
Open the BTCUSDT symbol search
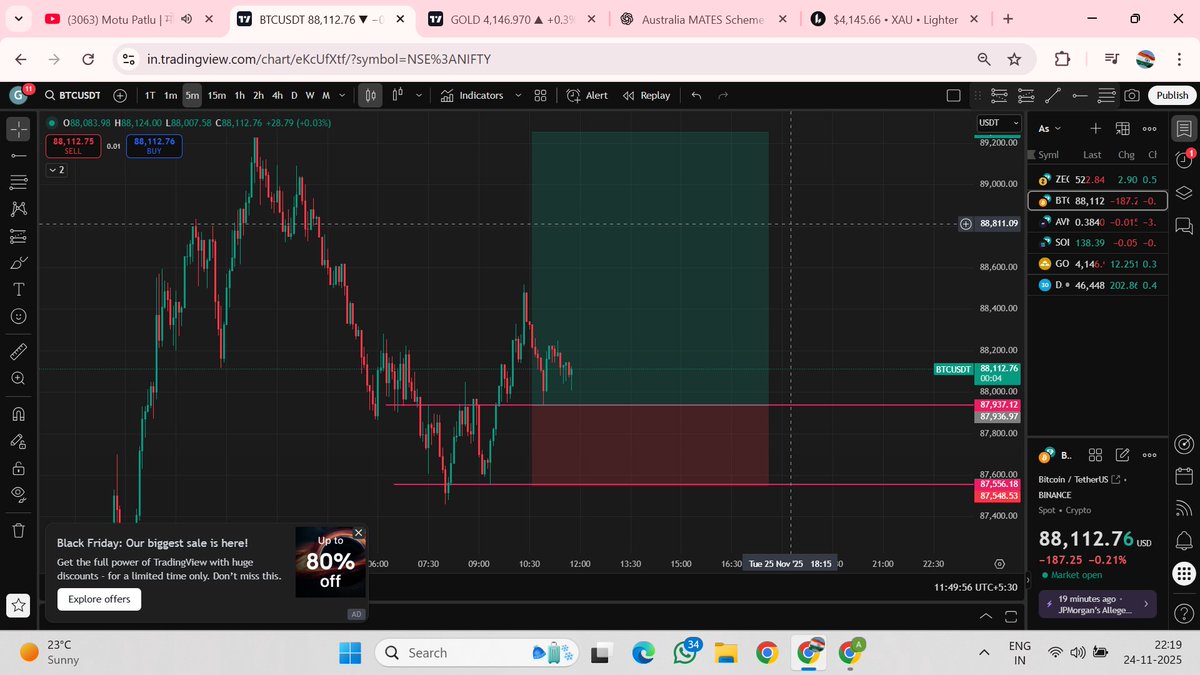tap(70, 95)
